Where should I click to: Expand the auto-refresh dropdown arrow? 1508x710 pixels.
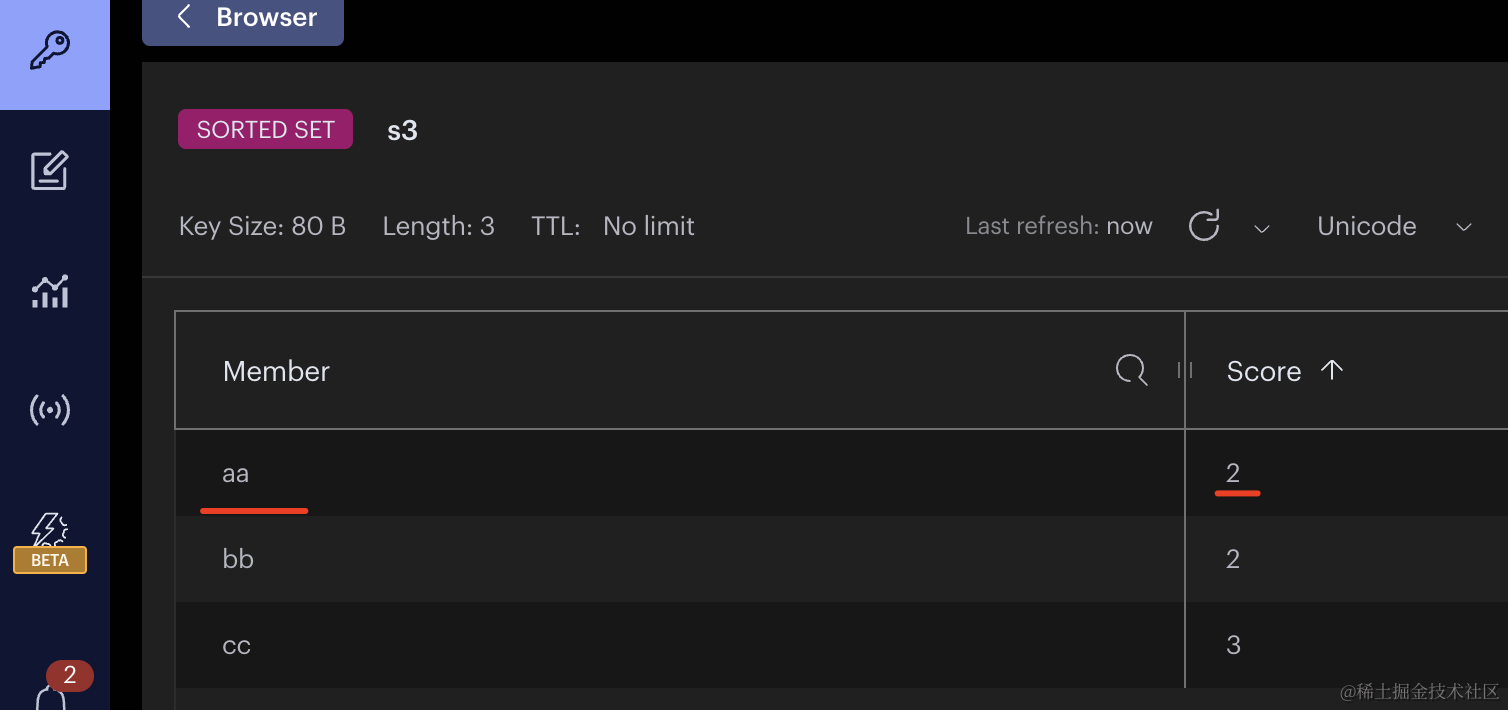(x=1262, y=228)
